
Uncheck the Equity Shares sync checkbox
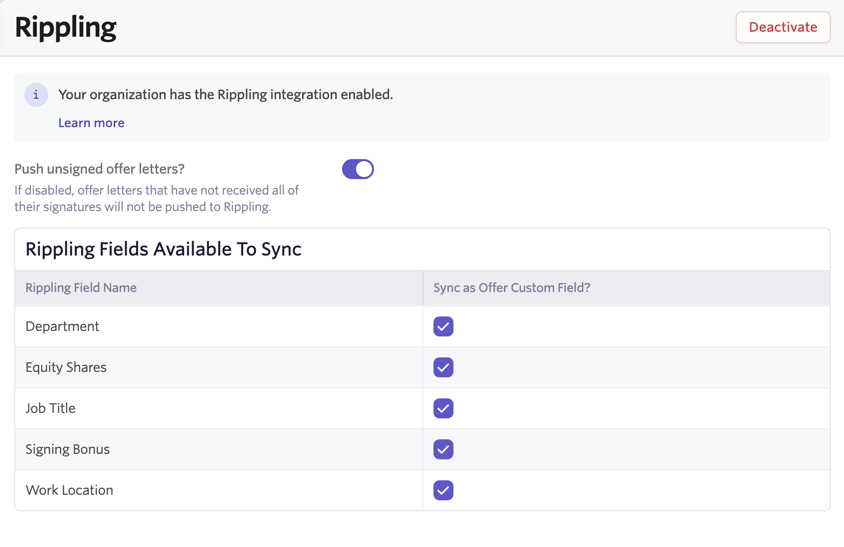click(443, 368)
